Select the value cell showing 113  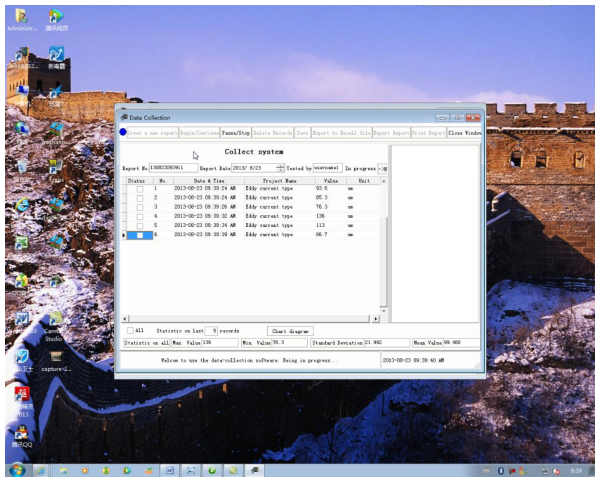click(331, 225)
